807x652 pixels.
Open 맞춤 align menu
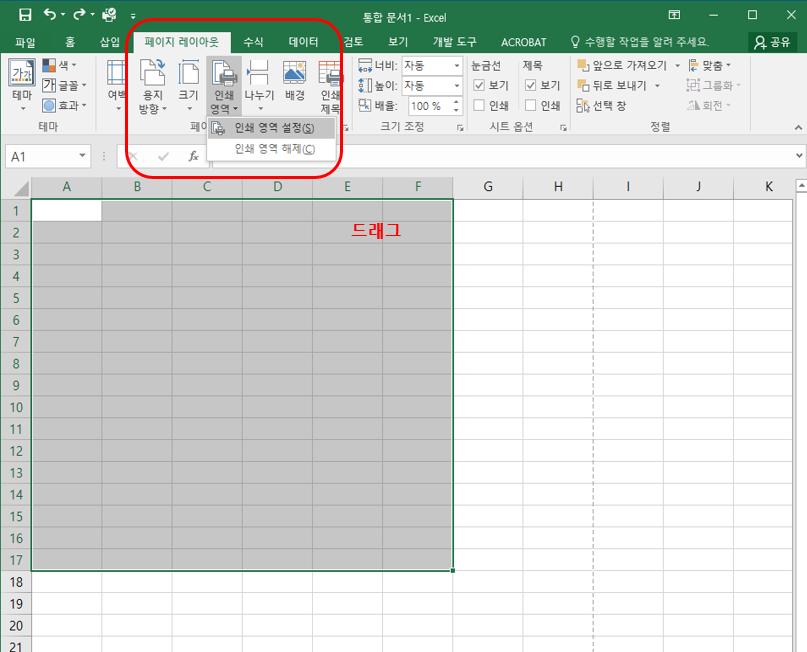[709, 65]
